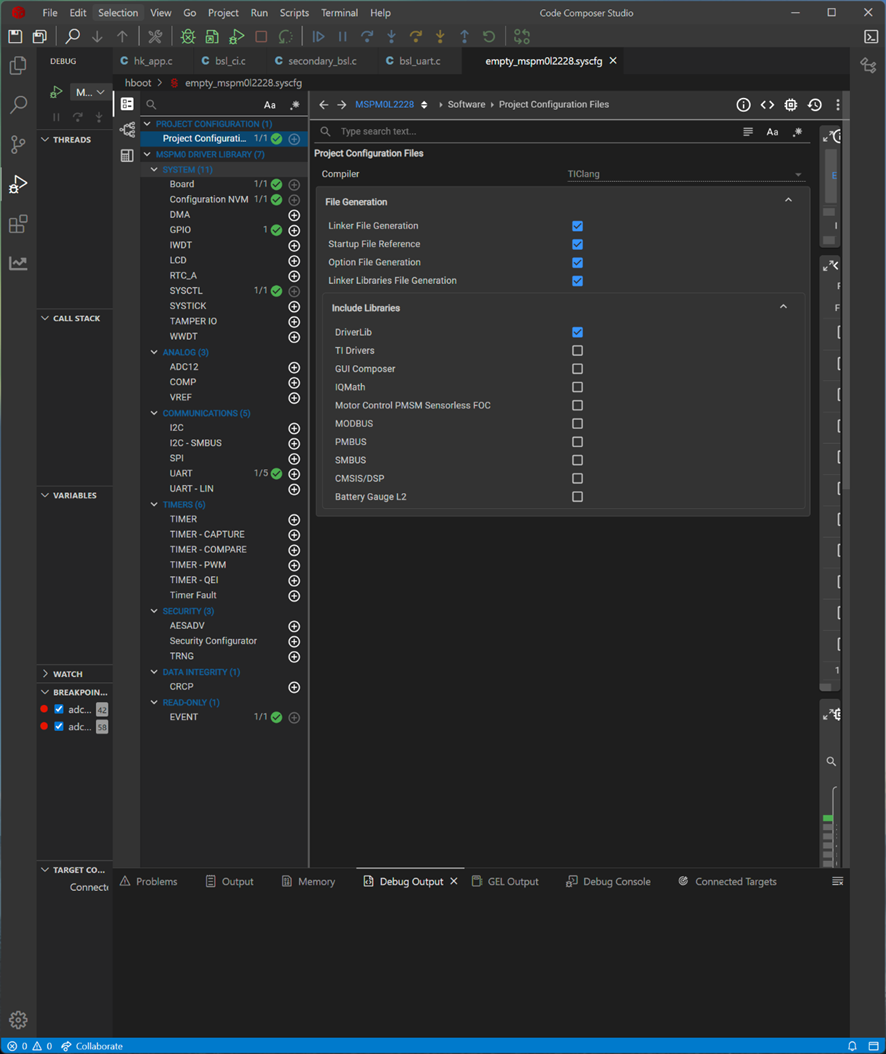
Task: Collapse the COMMUNICATIONS (5) tree group
Action: tap(154, 413)
